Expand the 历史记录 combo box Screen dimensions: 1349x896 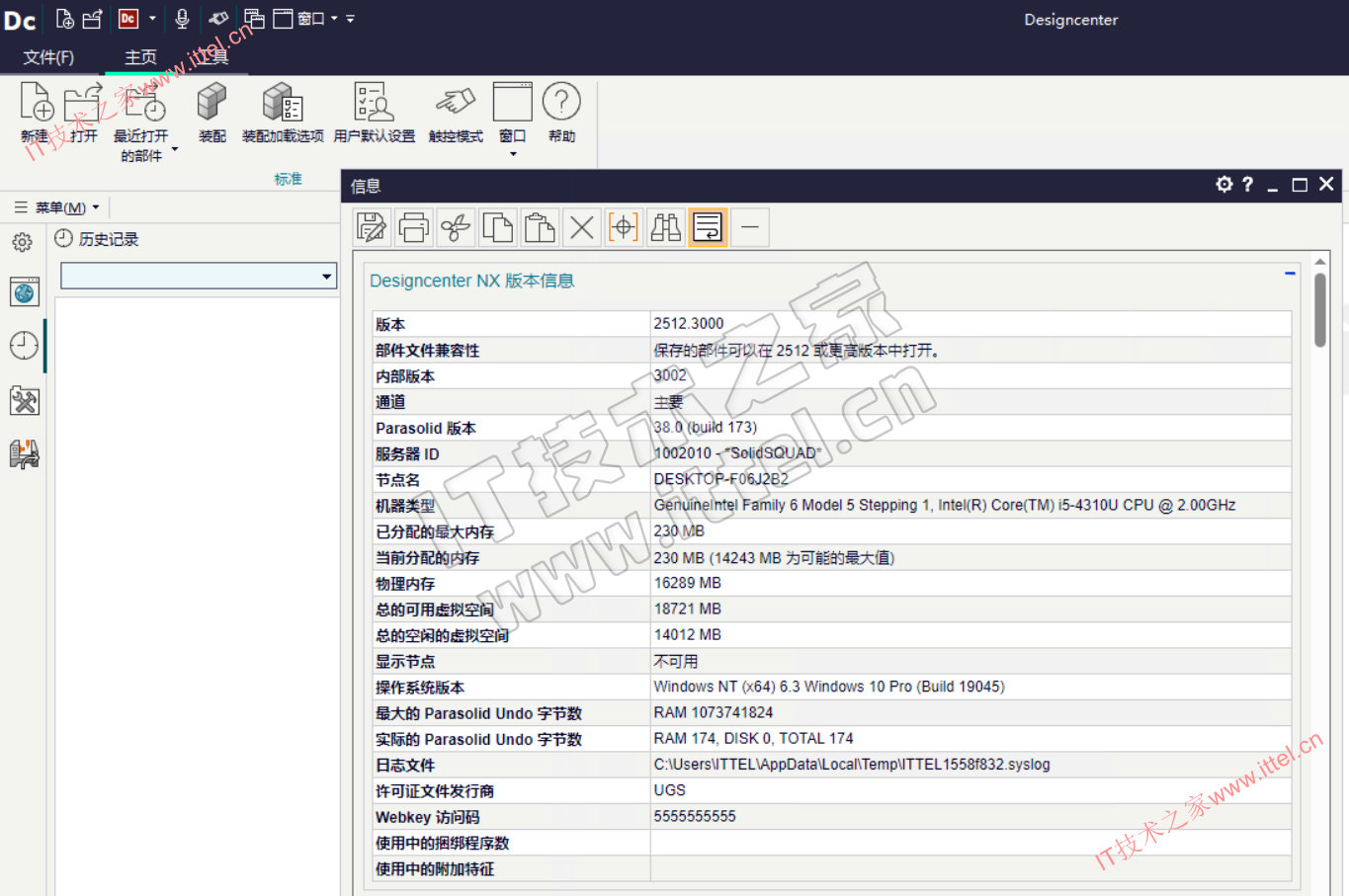326,277
